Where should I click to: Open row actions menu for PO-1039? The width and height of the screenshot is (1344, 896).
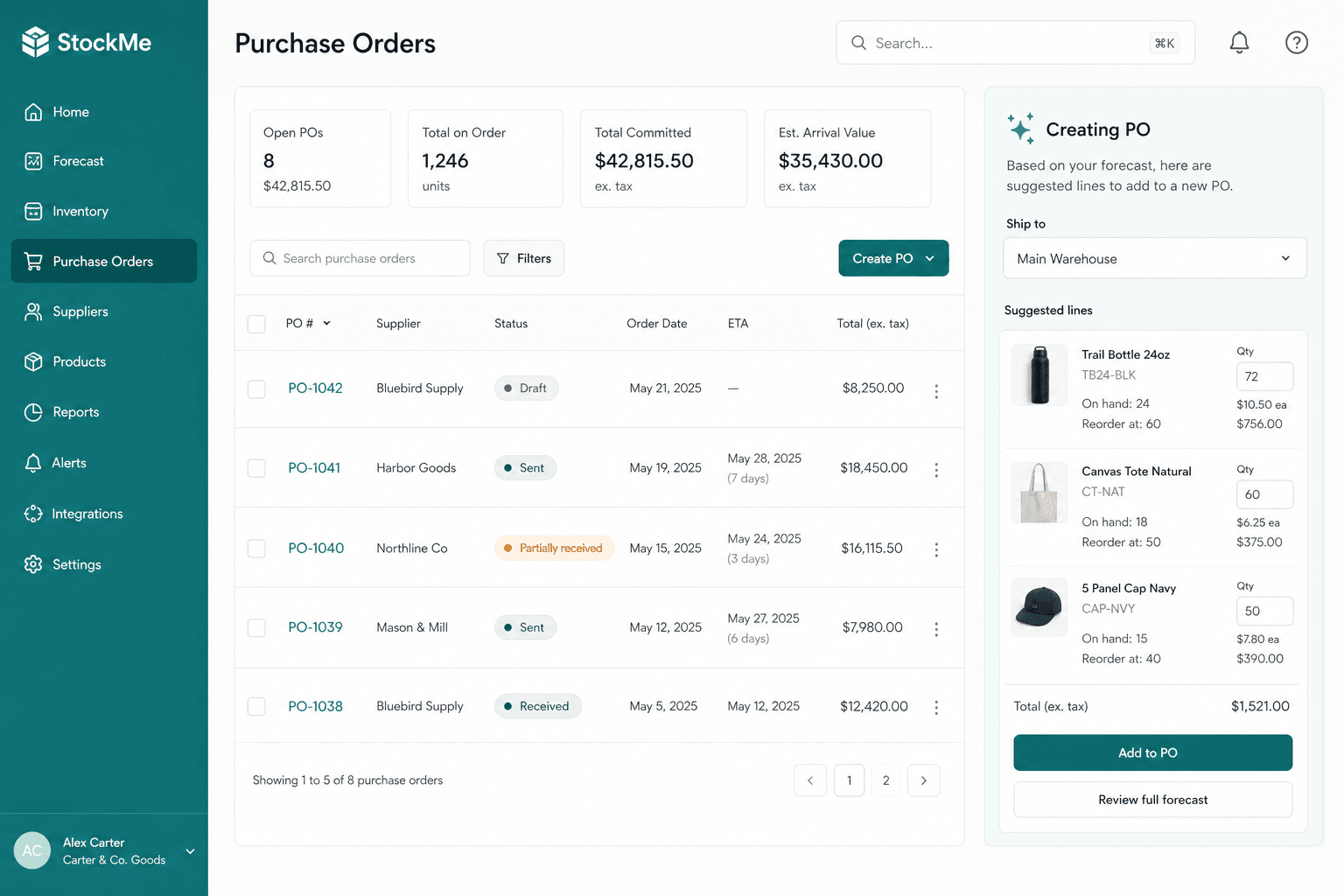(936, 629)
